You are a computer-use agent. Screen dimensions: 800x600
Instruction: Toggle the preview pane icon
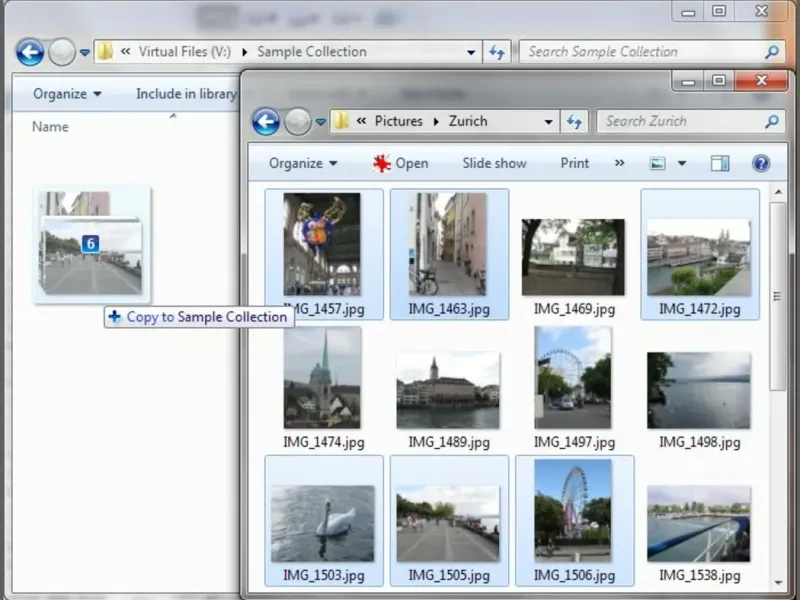tap(720, 163)
